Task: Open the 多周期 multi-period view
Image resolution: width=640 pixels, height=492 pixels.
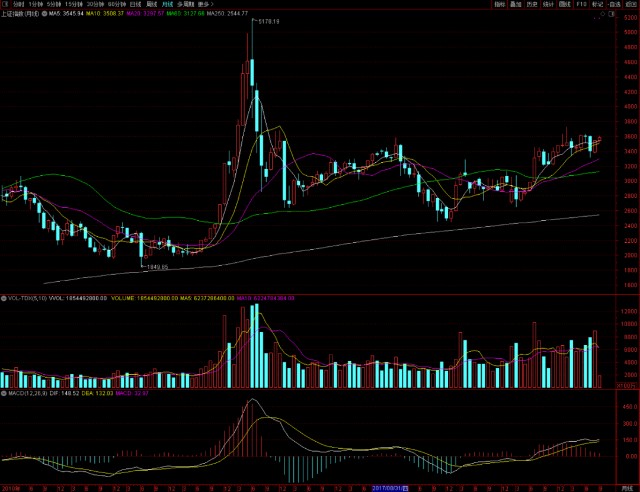Action: pyautogui.click(x=185, y=4)
